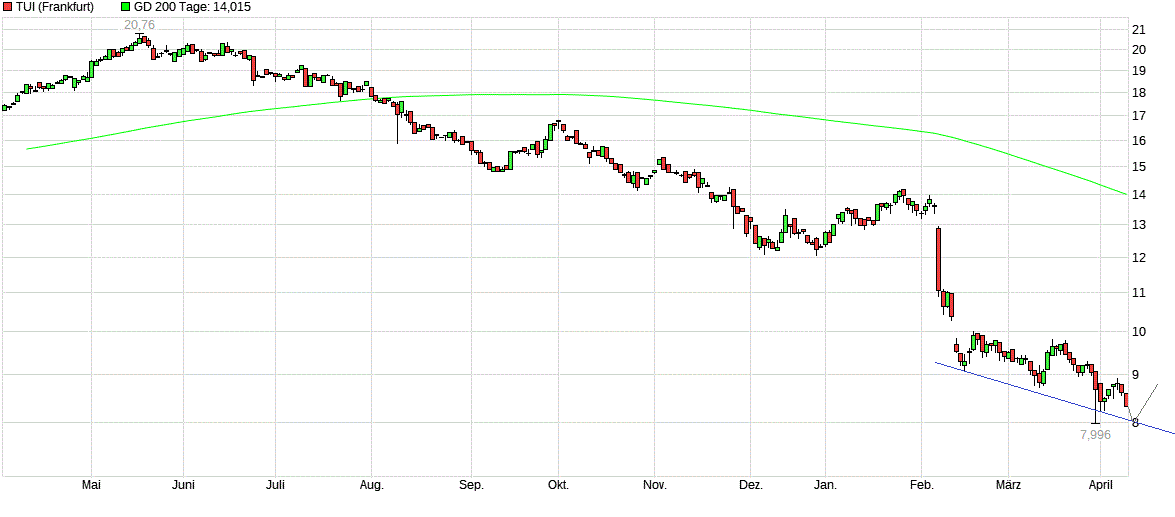Image resolution: width=1175 pixels, height=517 pixels.
Task: Click the price axis label 15
Action: tap(1138, 166)
